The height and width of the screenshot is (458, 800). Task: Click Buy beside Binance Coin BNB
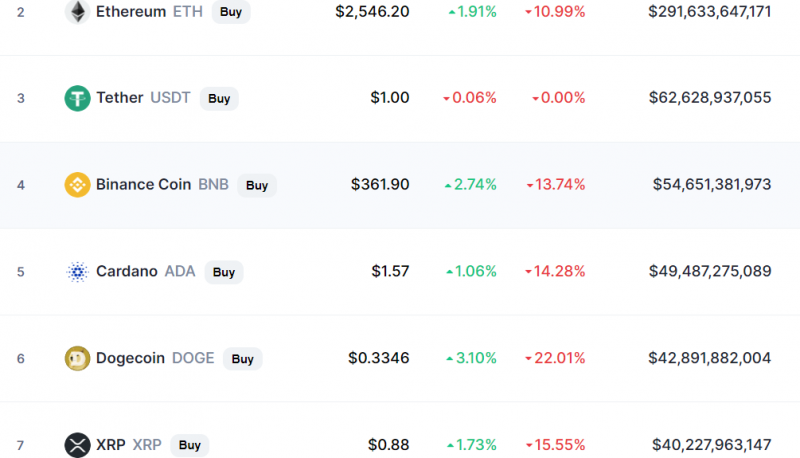tap(257, 185)
